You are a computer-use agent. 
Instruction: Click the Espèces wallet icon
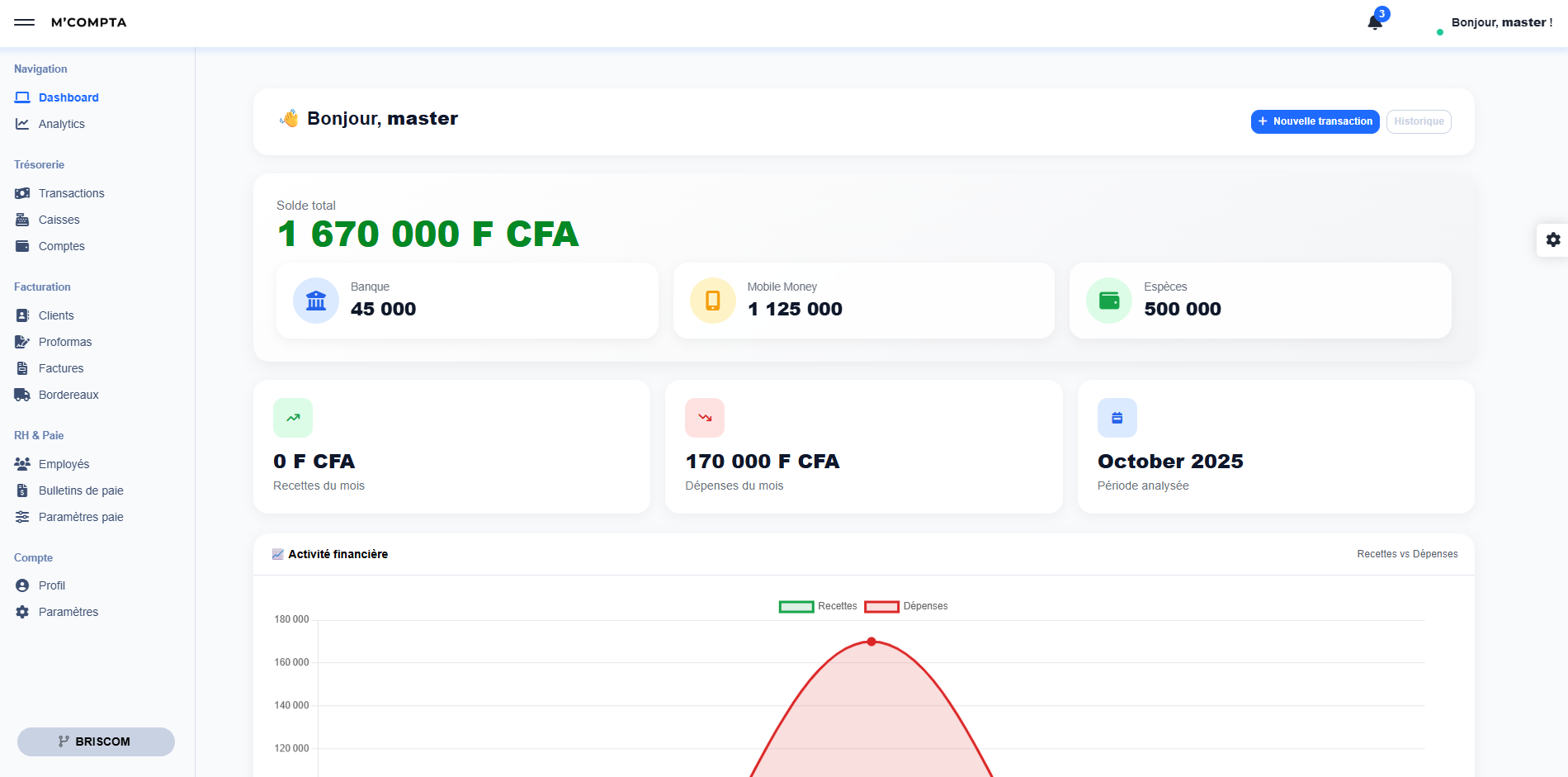[1109, 301]
